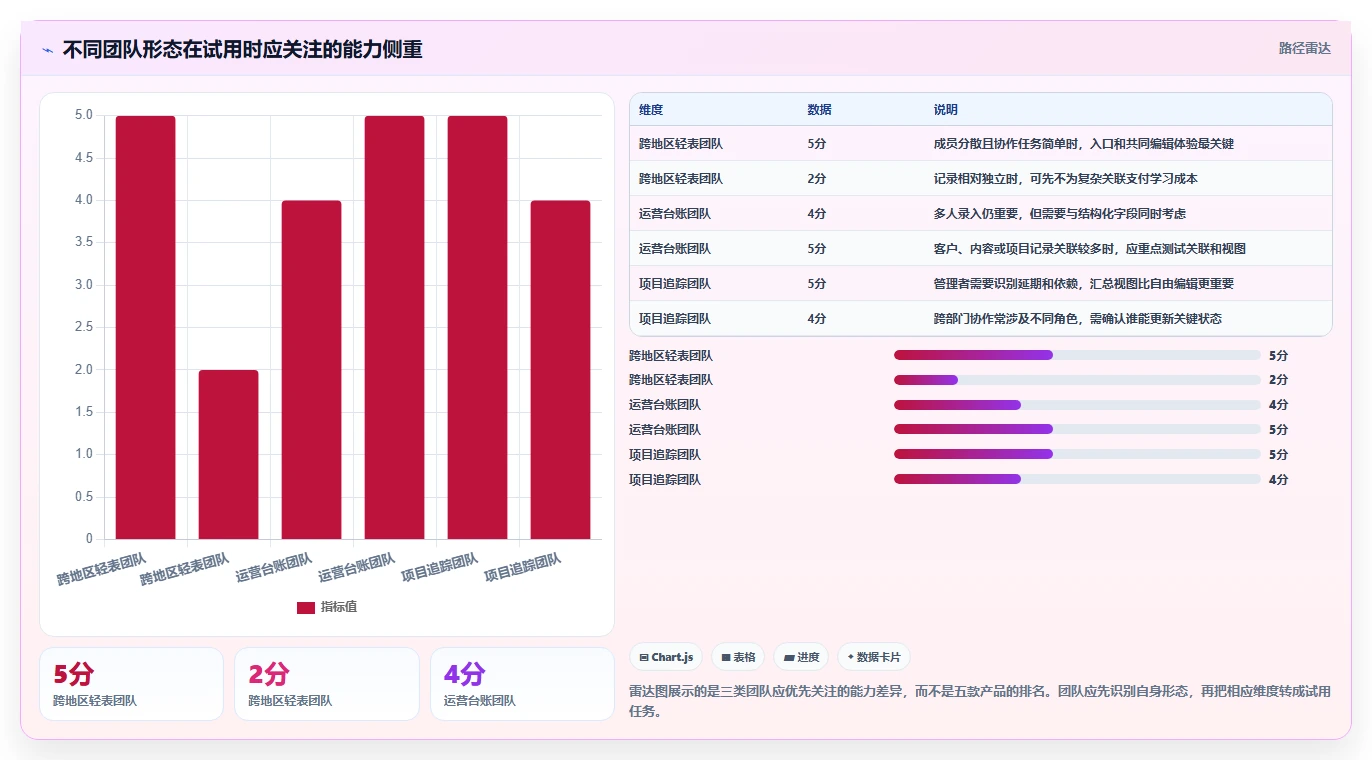Select the 运营台账团队 chart bar valued 4
This screenshot has width=1372, height=760.
(311, 370)
